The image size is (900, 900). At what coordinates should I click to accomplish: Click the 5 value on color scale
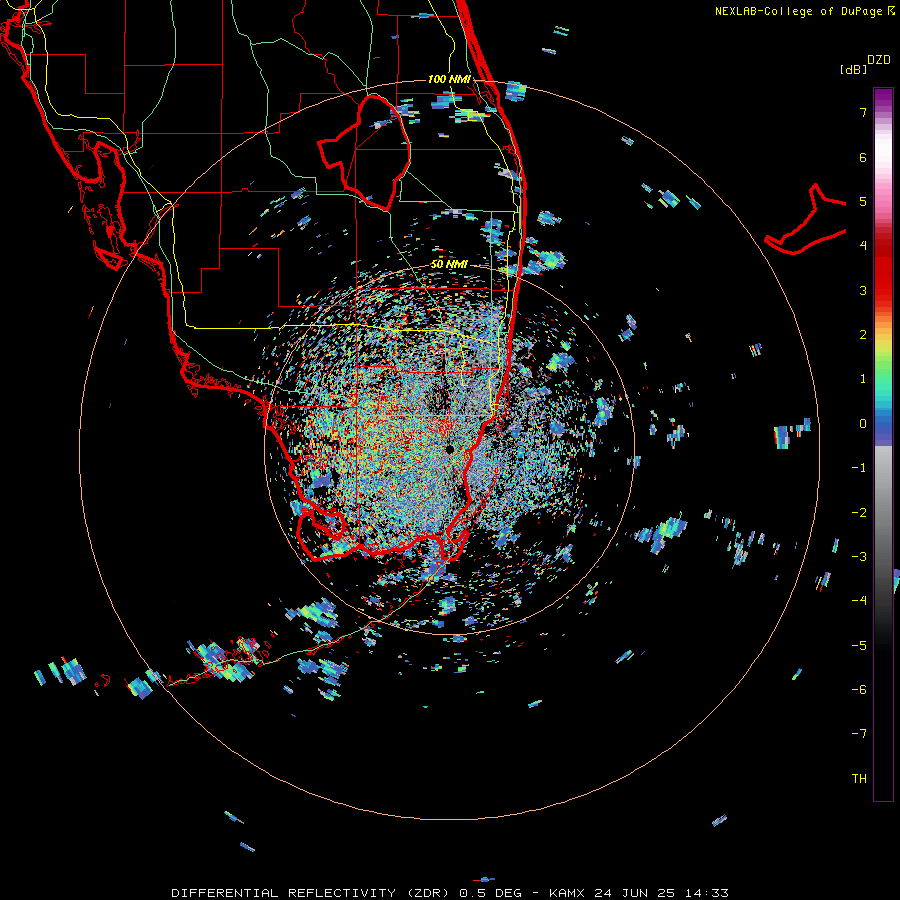pos(863,201)
